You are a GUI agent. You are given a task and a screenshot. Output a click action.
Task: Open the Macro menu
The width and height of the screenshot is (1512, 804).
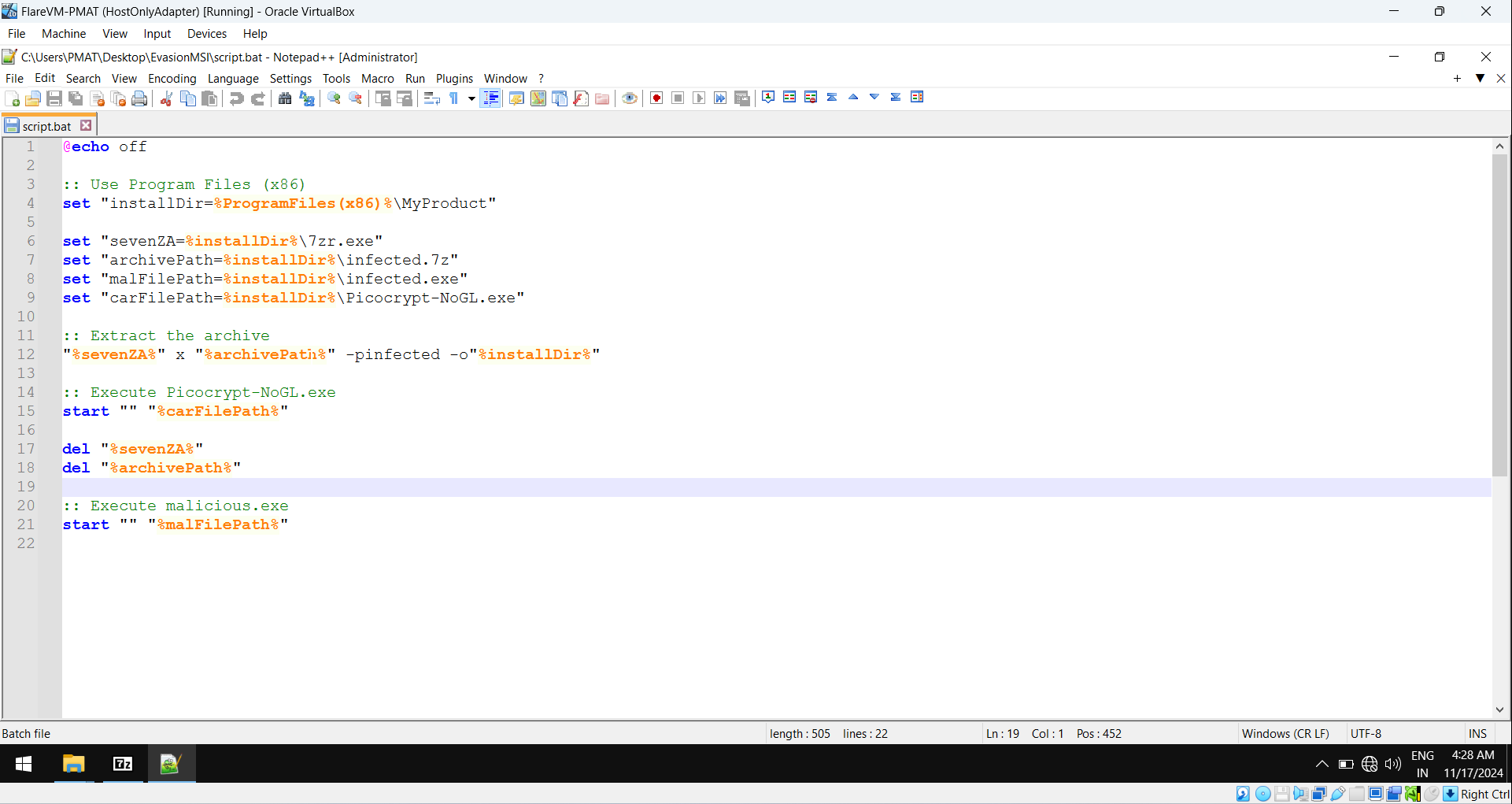(x=378, y=78)
